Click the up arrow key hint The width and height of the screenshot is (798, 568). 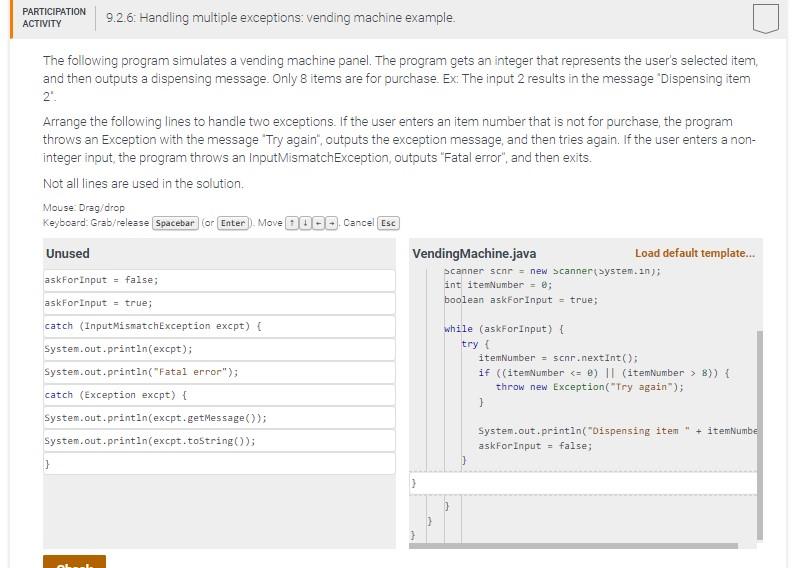(x=292, y=223)
